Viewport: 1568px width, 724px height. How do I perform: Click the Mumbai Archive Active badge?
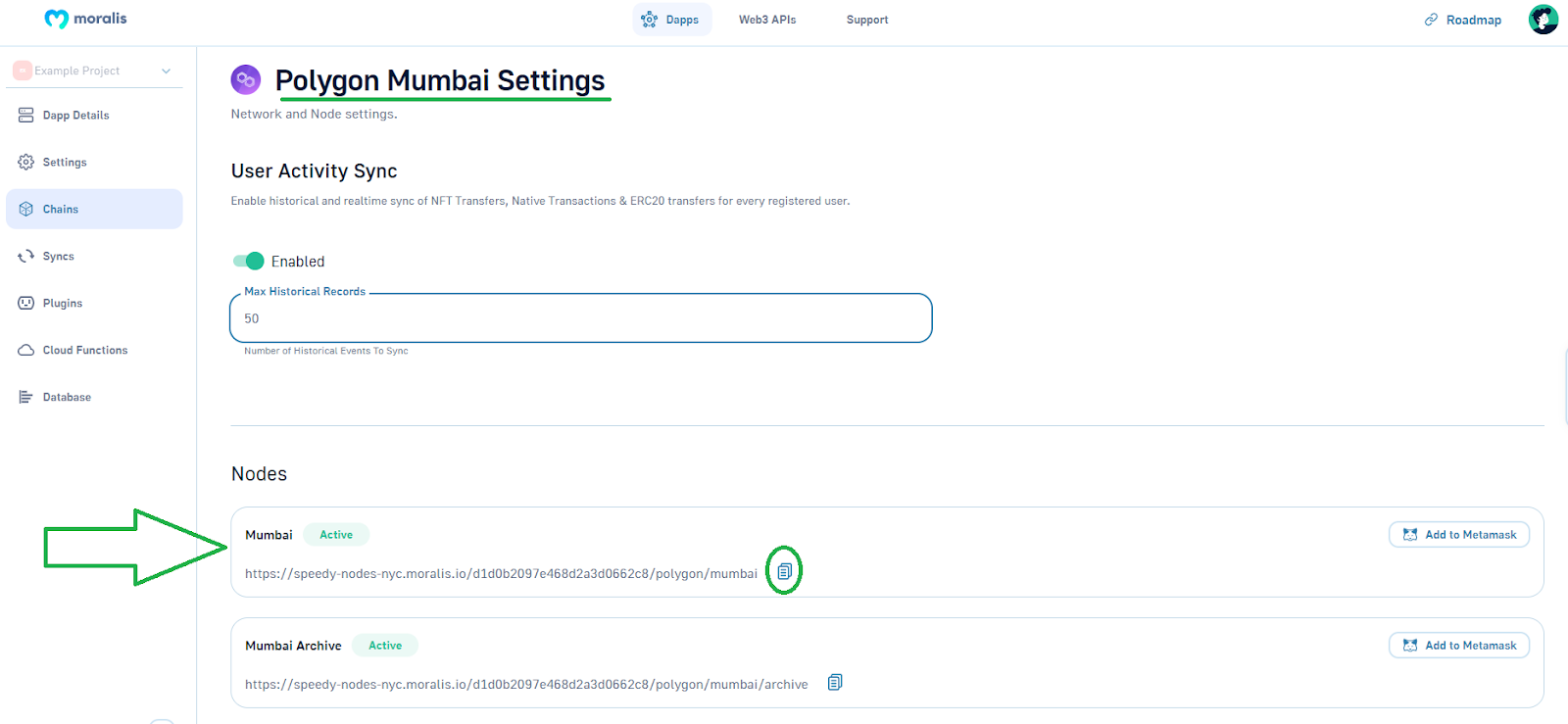pyautogui.click(x=385, y=646)
